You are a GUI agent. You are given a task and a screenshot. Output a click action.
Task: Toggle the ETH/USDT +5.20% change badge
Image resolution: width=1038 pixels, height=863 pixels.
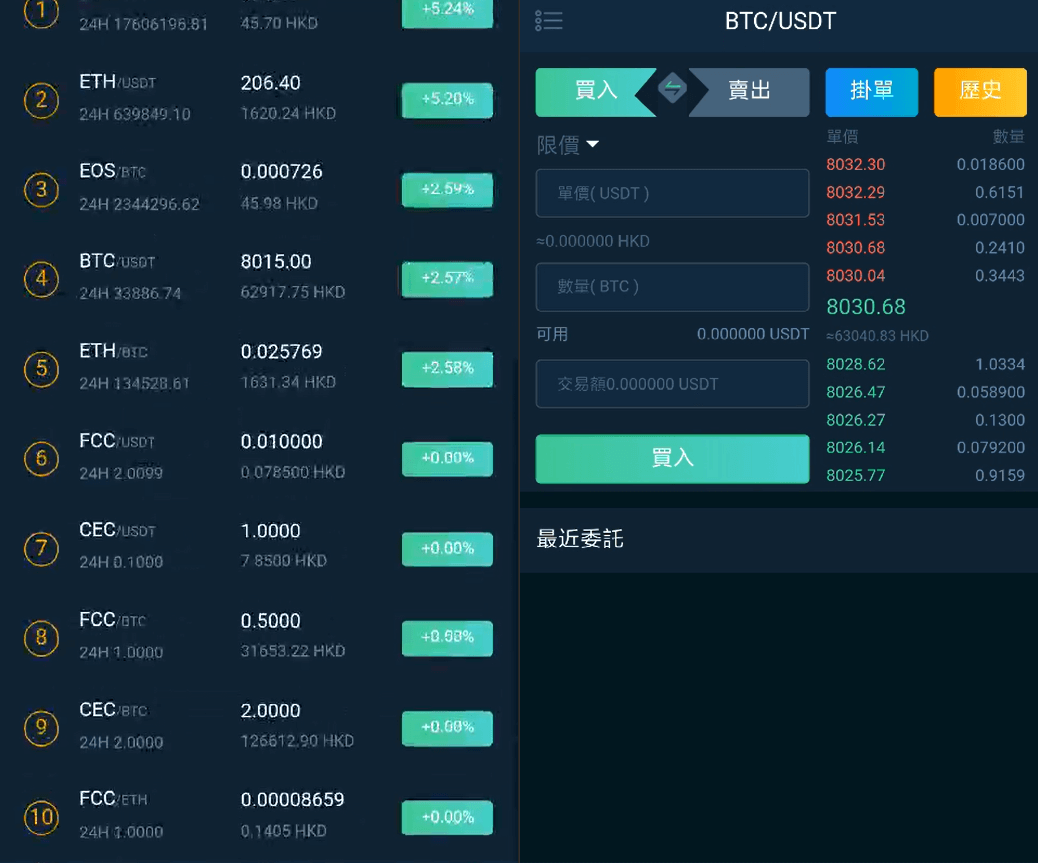coord(447,100)
